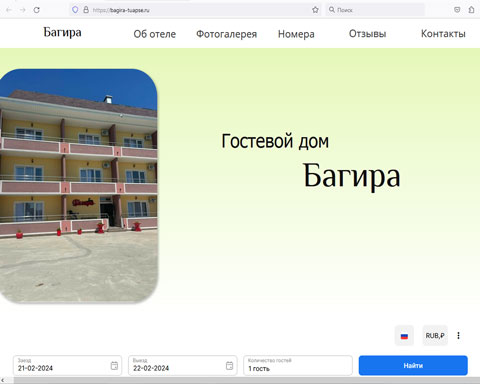480x384 pixels.
Task: Open the Pocket save icon in the toolbar
Action: tap(457, 10)
